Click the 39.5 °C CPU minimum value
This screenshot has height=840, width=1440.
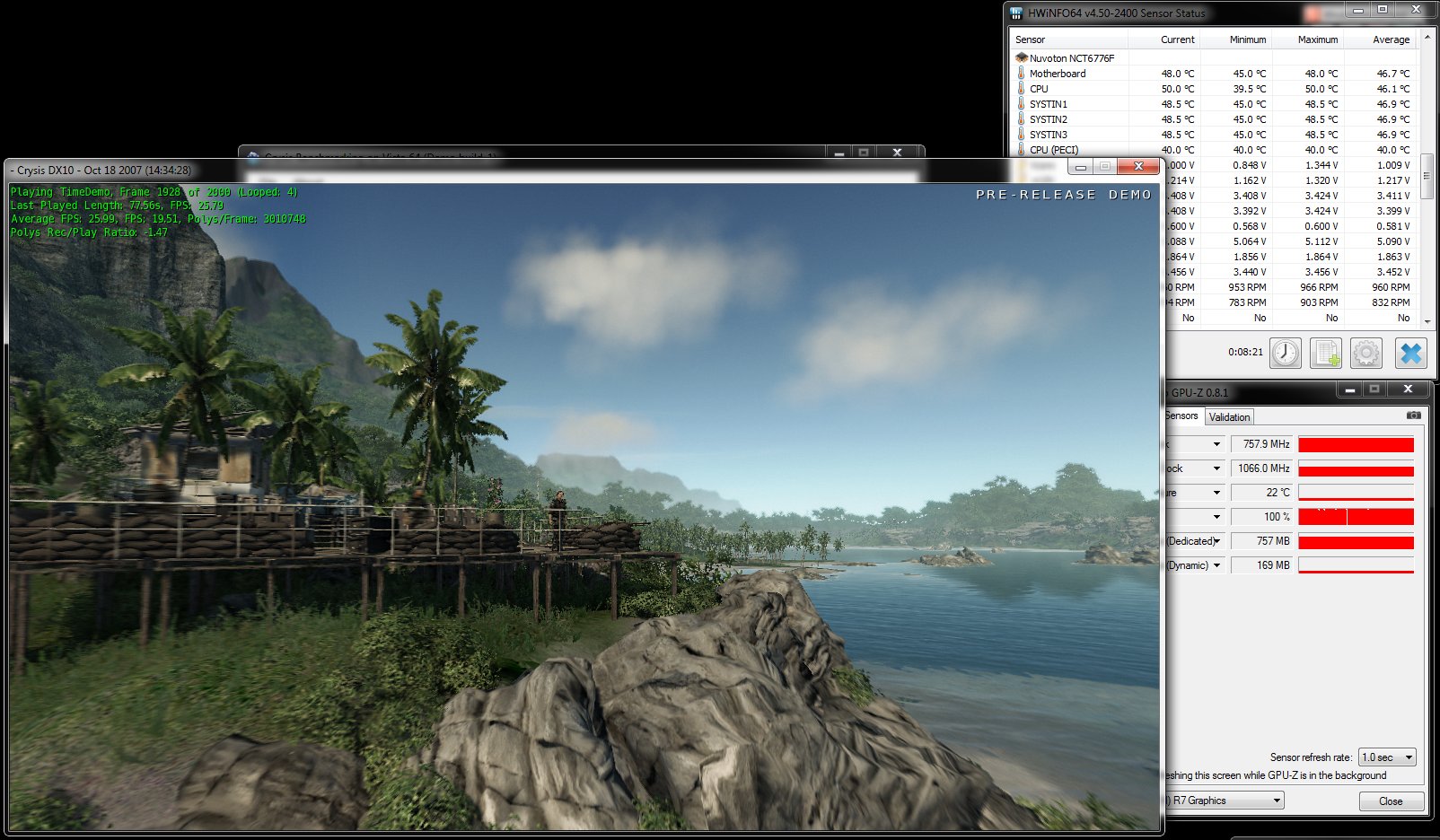[1250, 89]
